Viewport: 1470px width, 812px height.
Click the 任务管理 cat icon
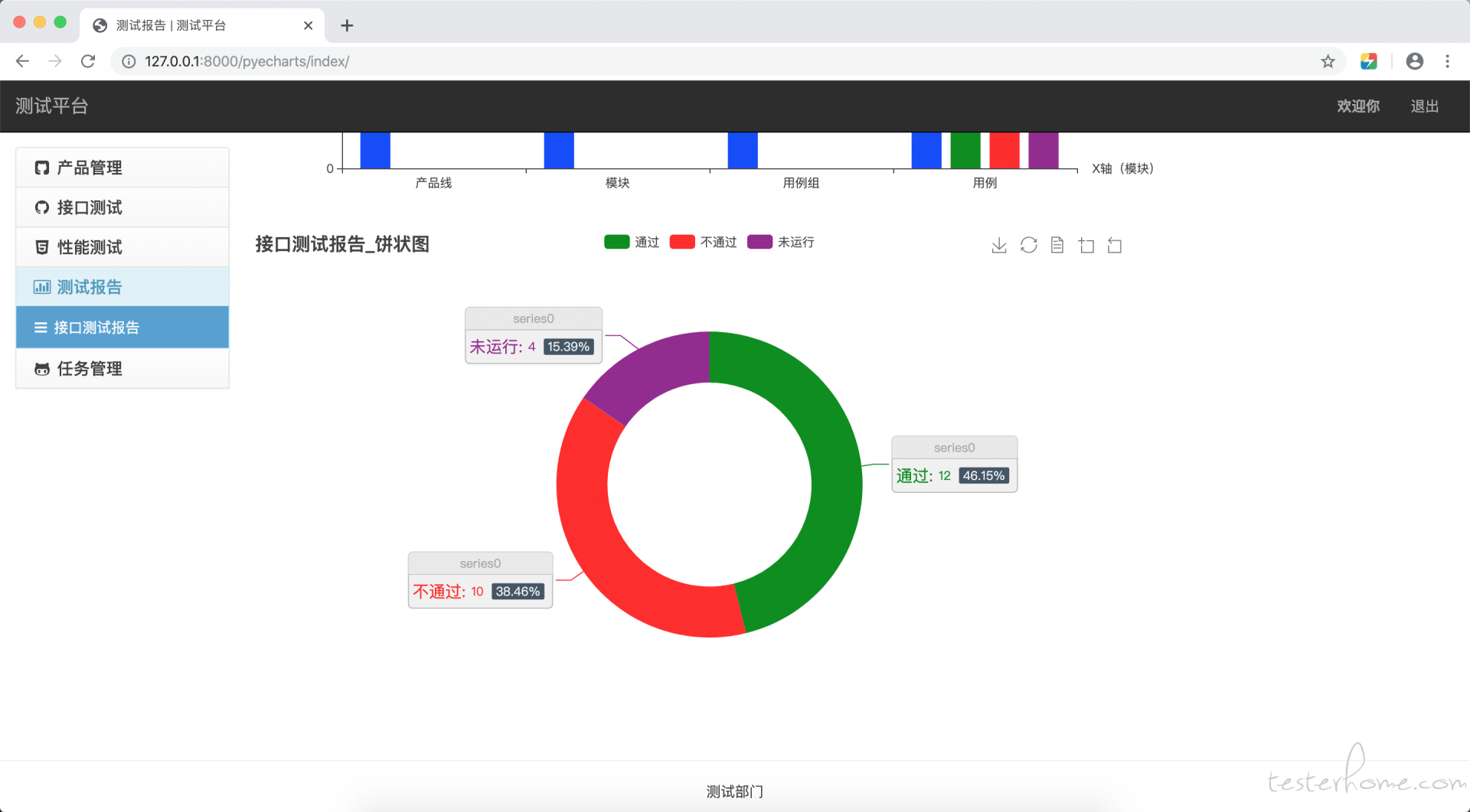point(42,369)
